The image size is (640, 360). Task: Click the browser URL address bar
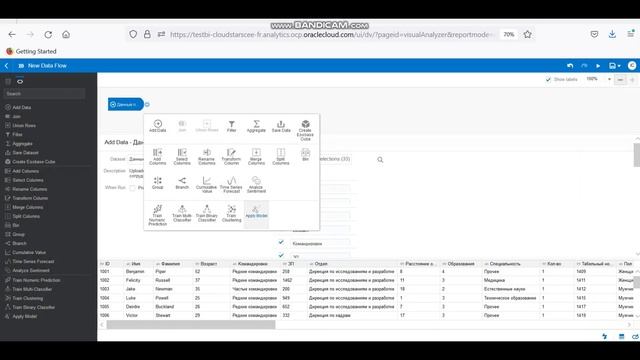331,35
